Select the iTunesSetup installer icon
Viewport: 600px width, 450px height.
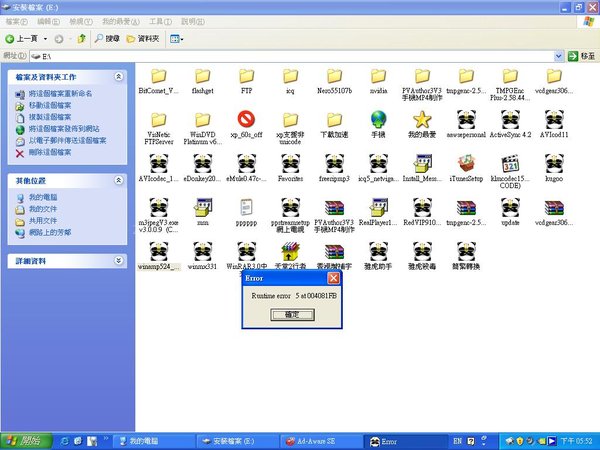pos(466,164)
